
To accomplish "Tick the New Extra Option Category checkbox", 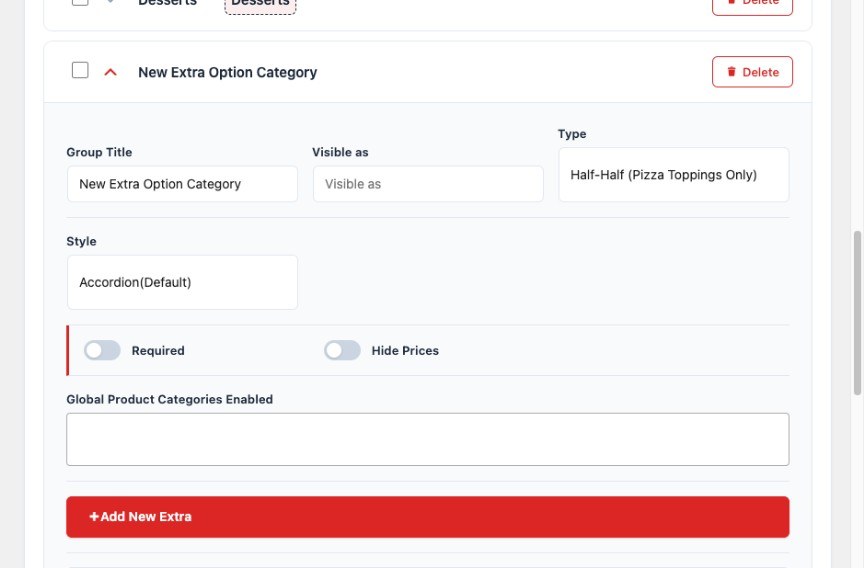I will tap(80, 70).
